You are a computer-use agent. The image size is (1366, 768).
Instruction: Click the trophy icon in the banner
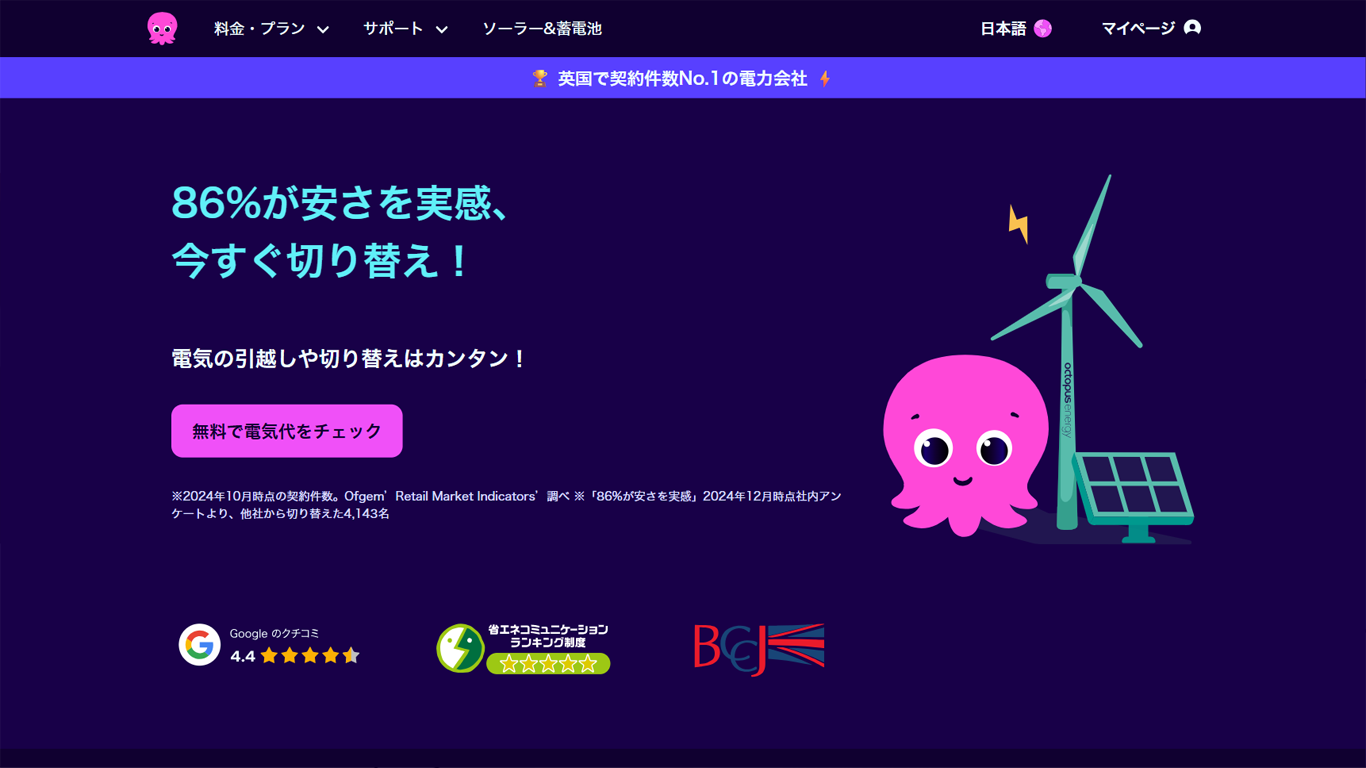(540, 78)
